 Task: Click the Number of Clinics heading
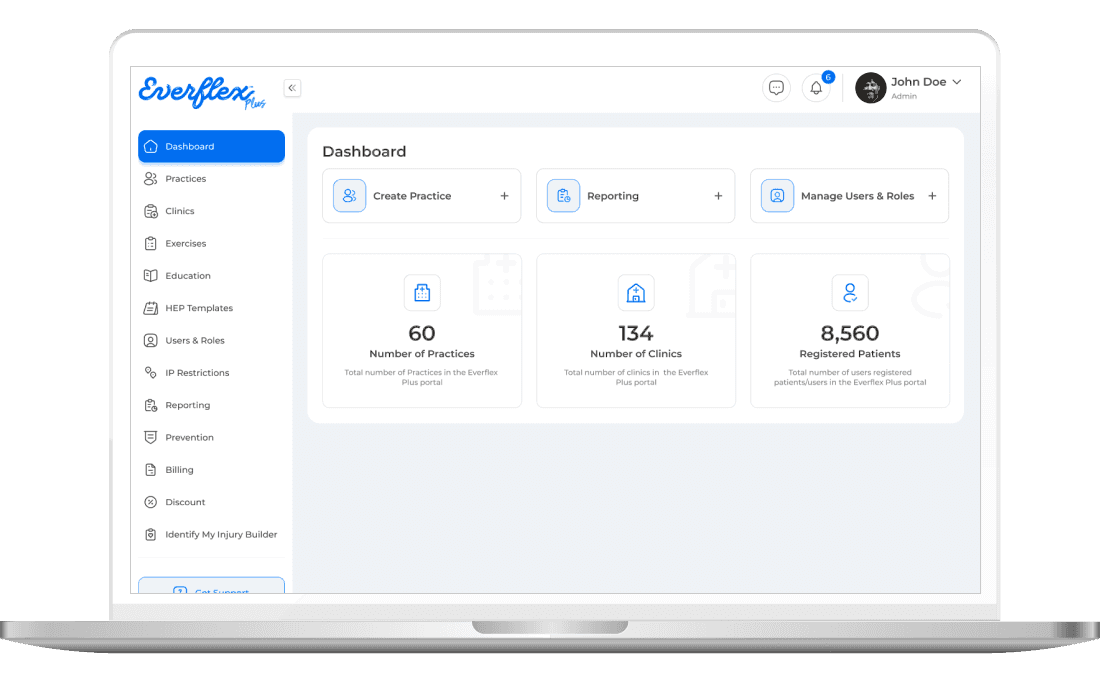point(636,354)
